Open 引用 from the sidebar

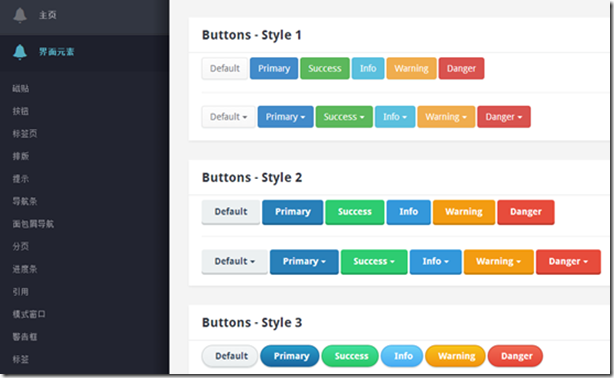click(21, 292)
